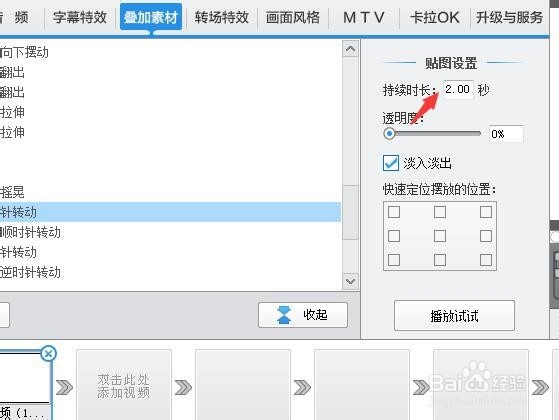
Task: Switch to the 叠加素材 tab
Action: point(151,17)
